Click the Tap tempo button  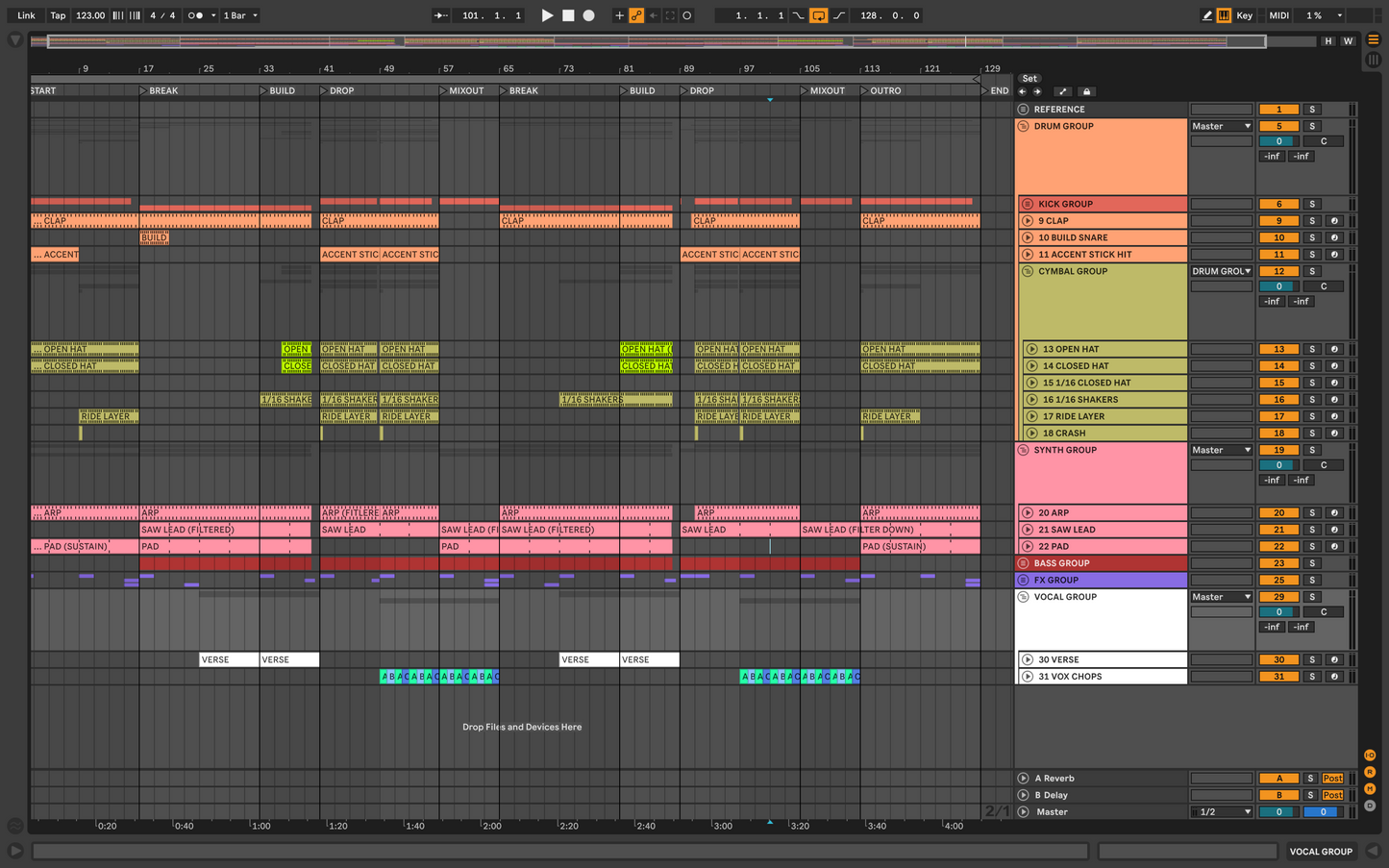click(x=58, y=15)
